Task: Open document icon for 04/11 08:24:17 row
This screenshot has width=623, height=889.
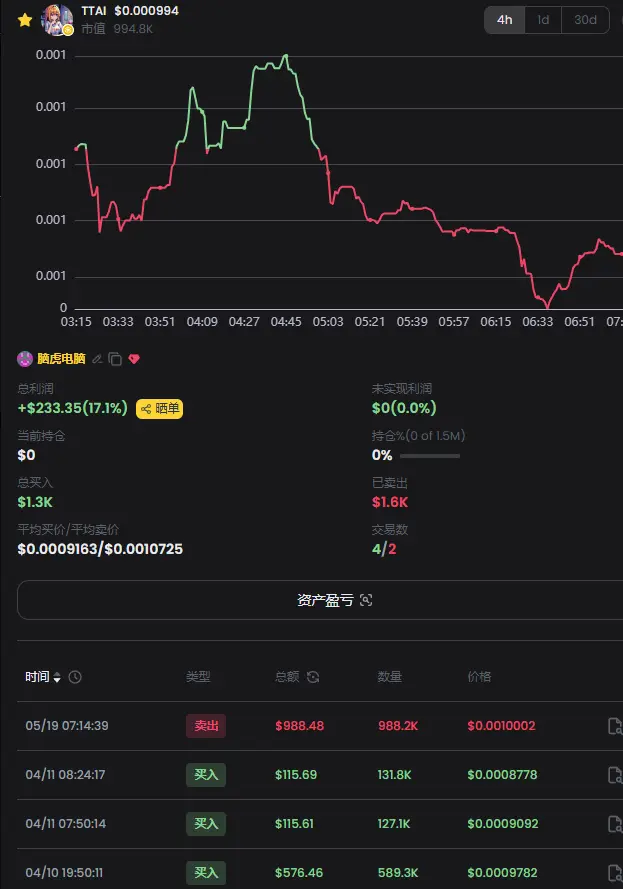Action: pos(614,774)
